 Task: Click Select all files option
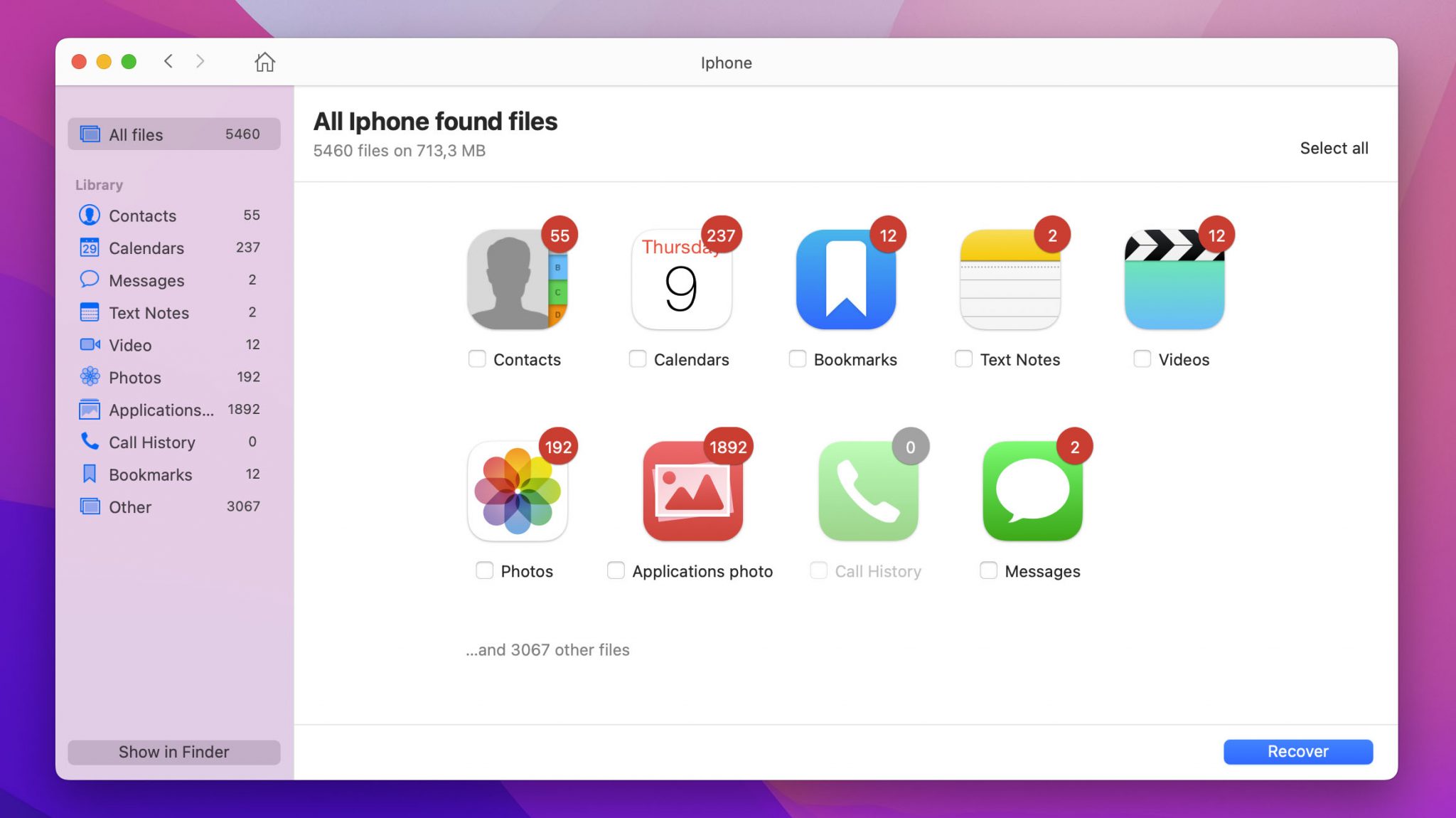pos(1334,148)
